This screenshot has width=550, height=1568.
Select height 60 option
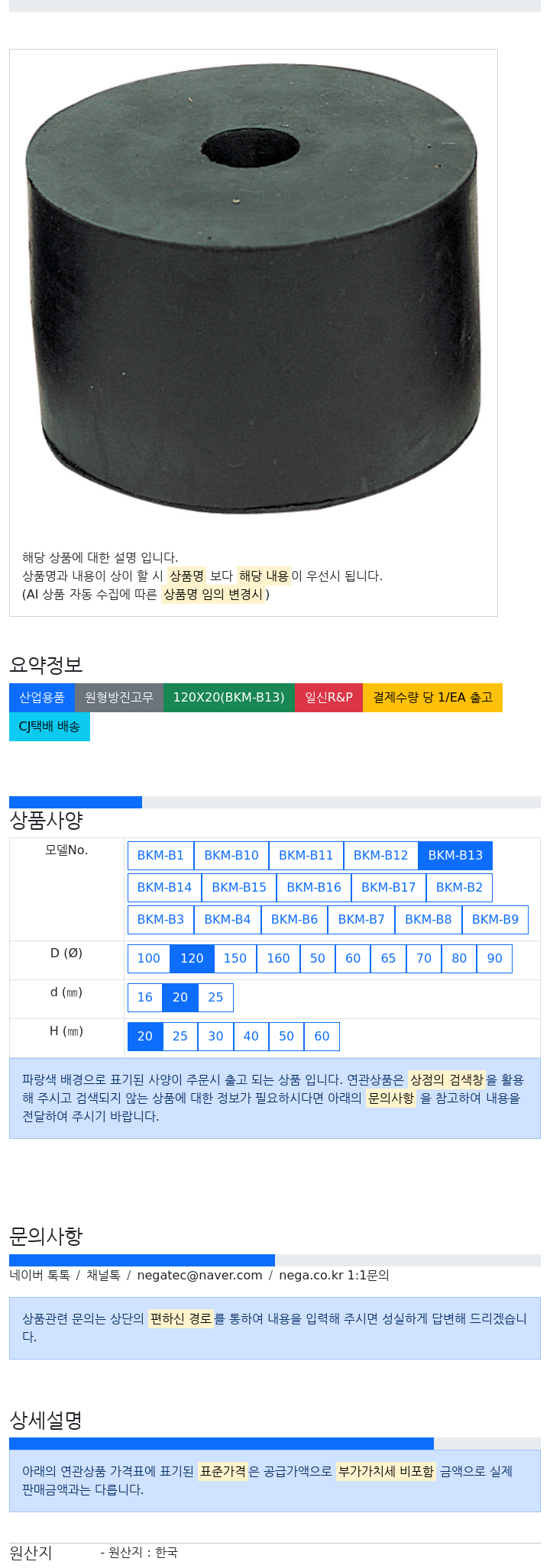tap(322, 1037)
